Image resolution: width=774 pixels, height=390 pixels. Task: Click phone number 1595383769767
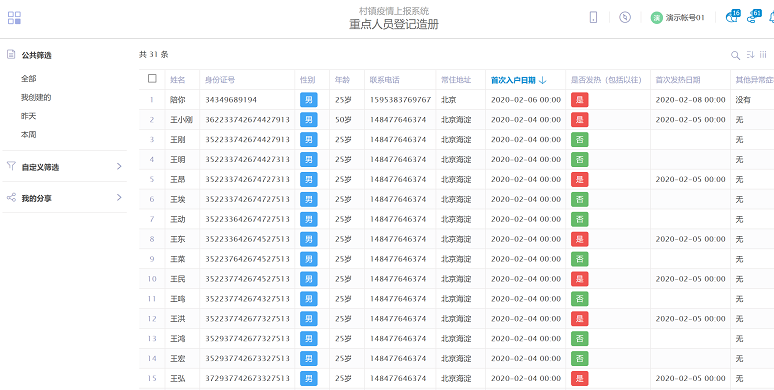pos(400,100)
